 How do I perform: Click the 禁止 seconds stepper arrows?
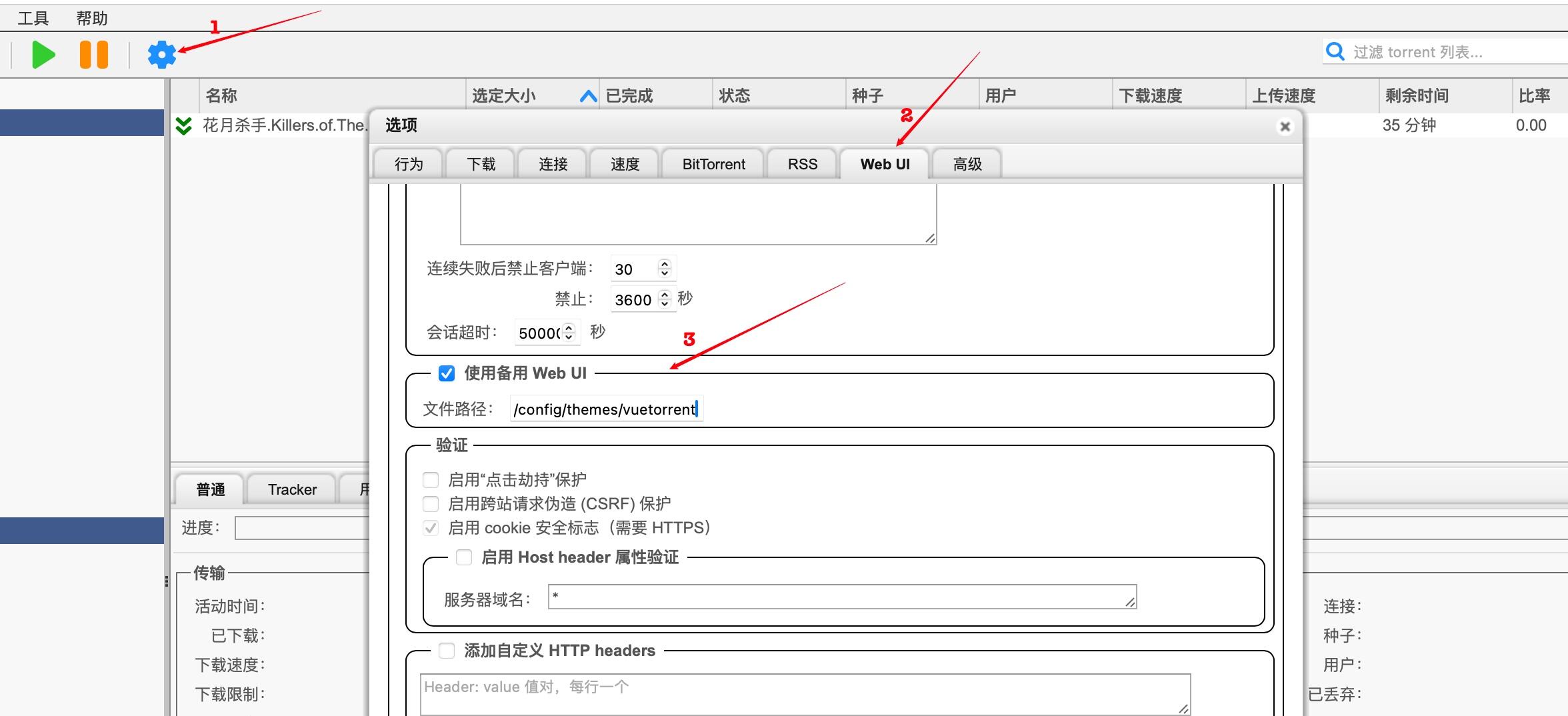pyautogui.click(x=664, y=299)
